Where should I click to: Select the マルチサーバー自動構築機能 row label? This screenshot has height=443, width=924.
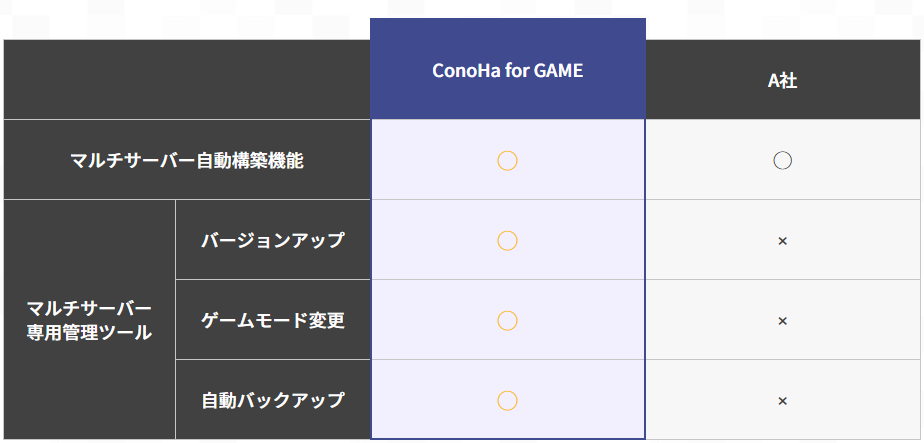click(x=187, y=160)
